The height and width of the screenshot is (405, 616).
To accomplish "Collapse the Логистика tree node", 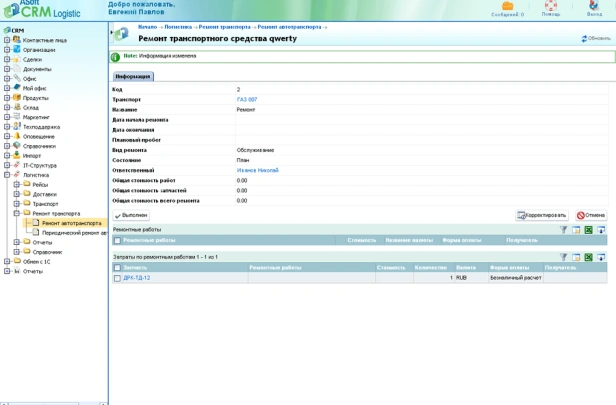I will [x=7, y=175].
